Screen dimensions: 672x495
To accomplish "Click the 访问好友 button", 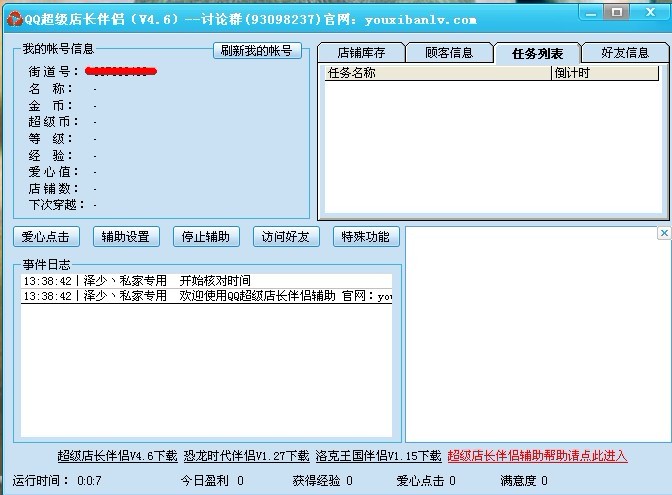I will pos(286,237).
